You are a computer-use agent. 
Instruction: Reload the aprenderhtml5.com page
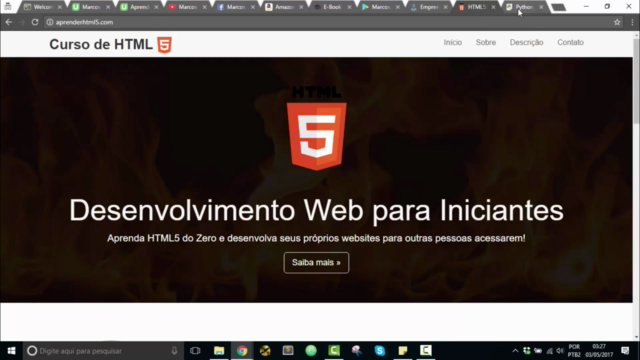coord(35,22)
